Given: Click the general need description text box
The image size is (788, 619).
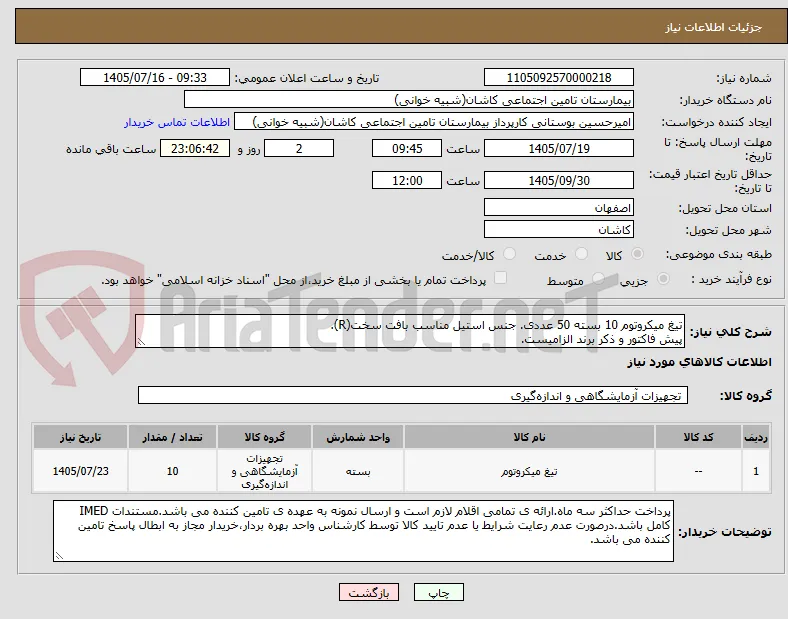Looking at the screenshot, I should (x=410, y=332).
